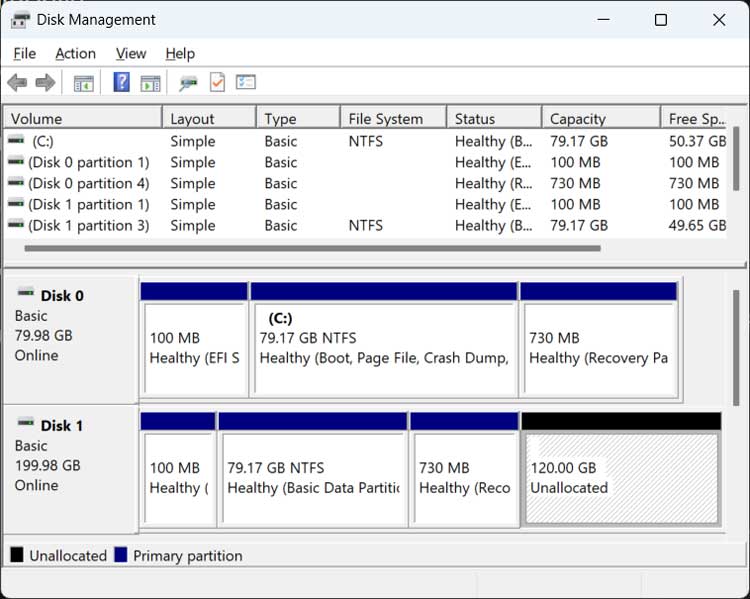This screenshot has height=599, width=750.
Task: Click the Properties checkmark toolbar icon
Action: 217,83
